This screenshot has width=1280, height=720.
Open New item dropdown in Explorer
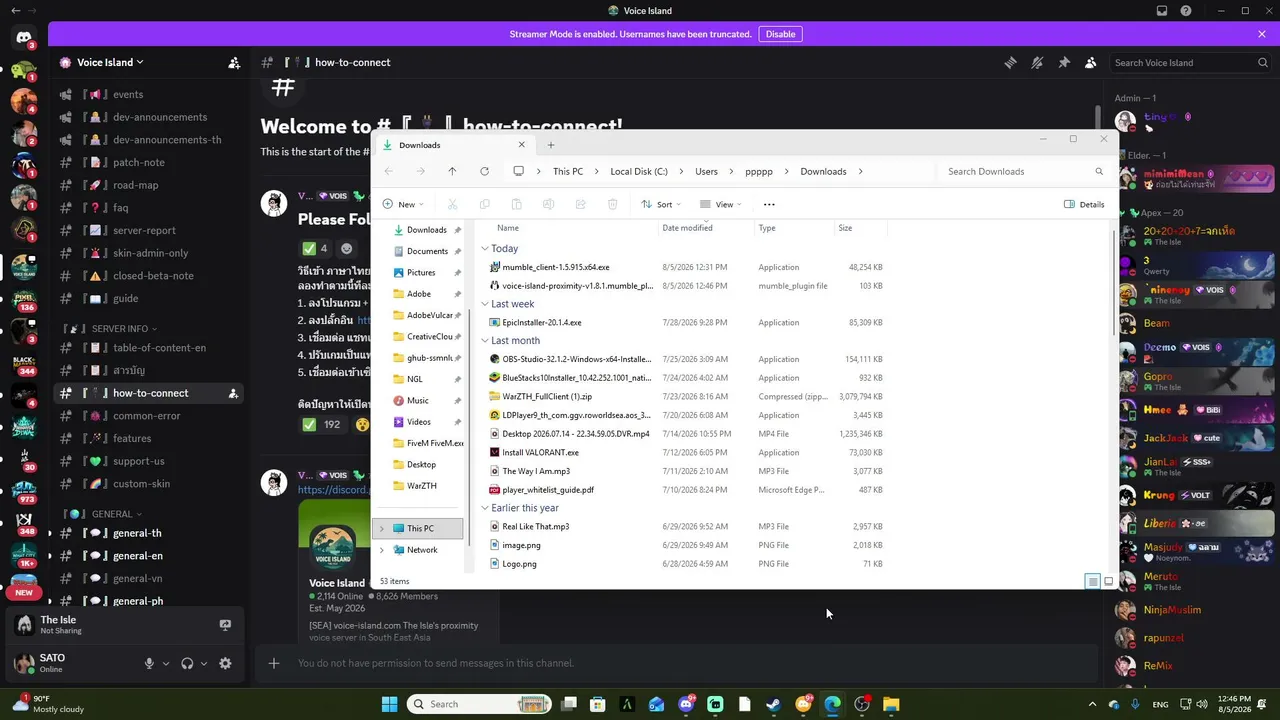click(x=402, y=204)
